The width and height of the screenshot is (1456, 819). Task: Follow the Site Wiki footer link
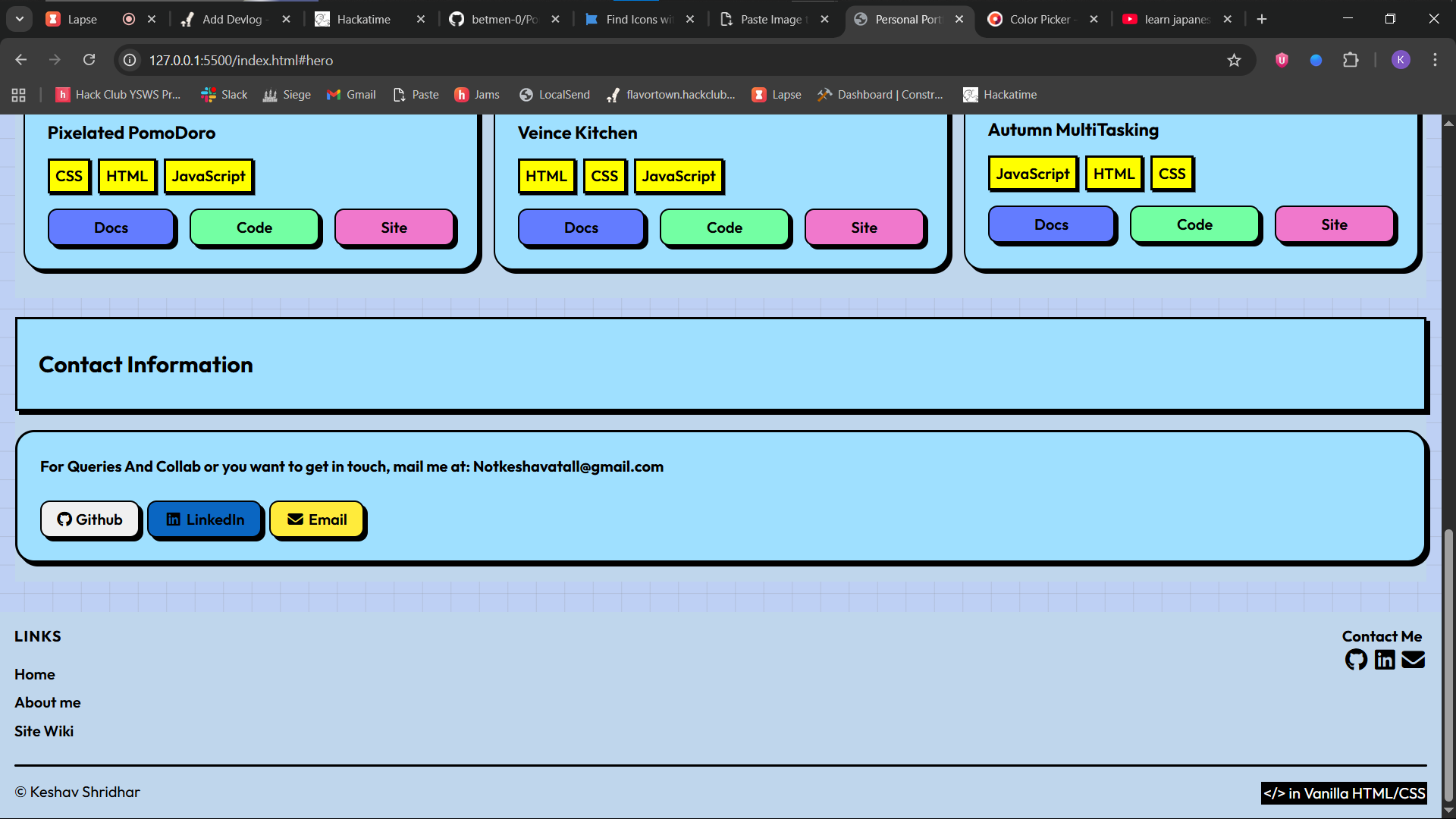pos(44,731)
